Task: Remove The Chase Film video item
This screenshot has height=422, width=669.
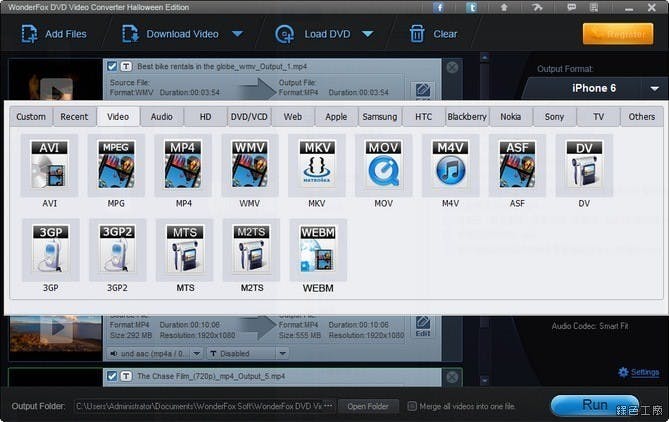Action: click(x=452, y=377)
